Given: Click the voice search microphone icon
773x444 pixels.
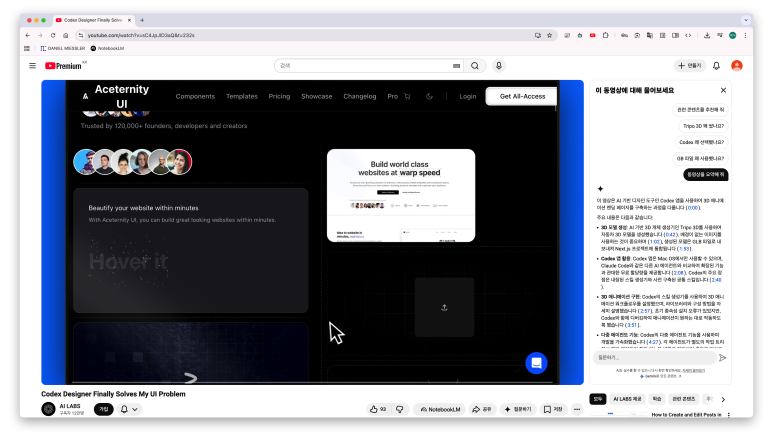Looking at the screenshot, I should [x=498, y=66].
